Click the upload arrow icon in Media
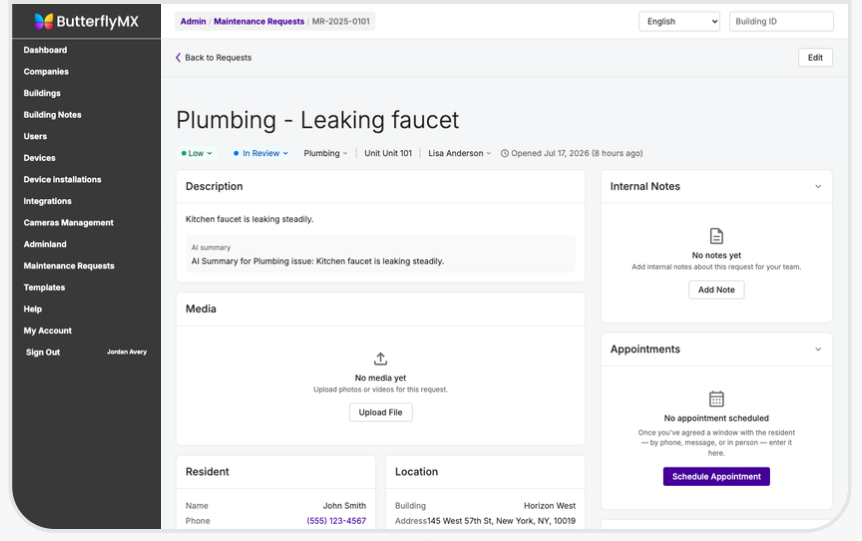Screen dimensions: 862x541 tap(380, 359)
